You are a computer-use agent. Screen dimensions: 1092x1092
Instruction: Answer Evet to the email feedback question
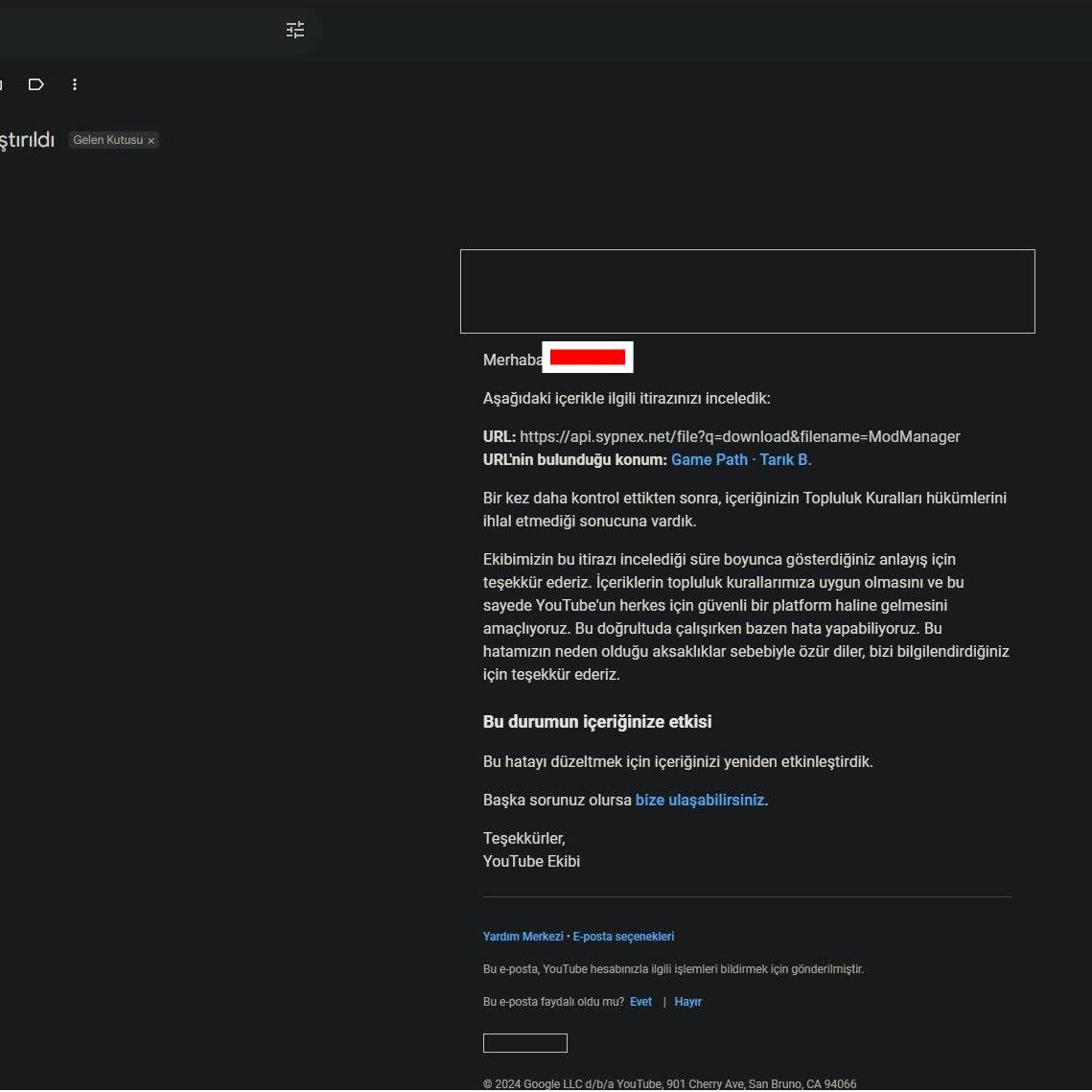tap(640, 1002)
